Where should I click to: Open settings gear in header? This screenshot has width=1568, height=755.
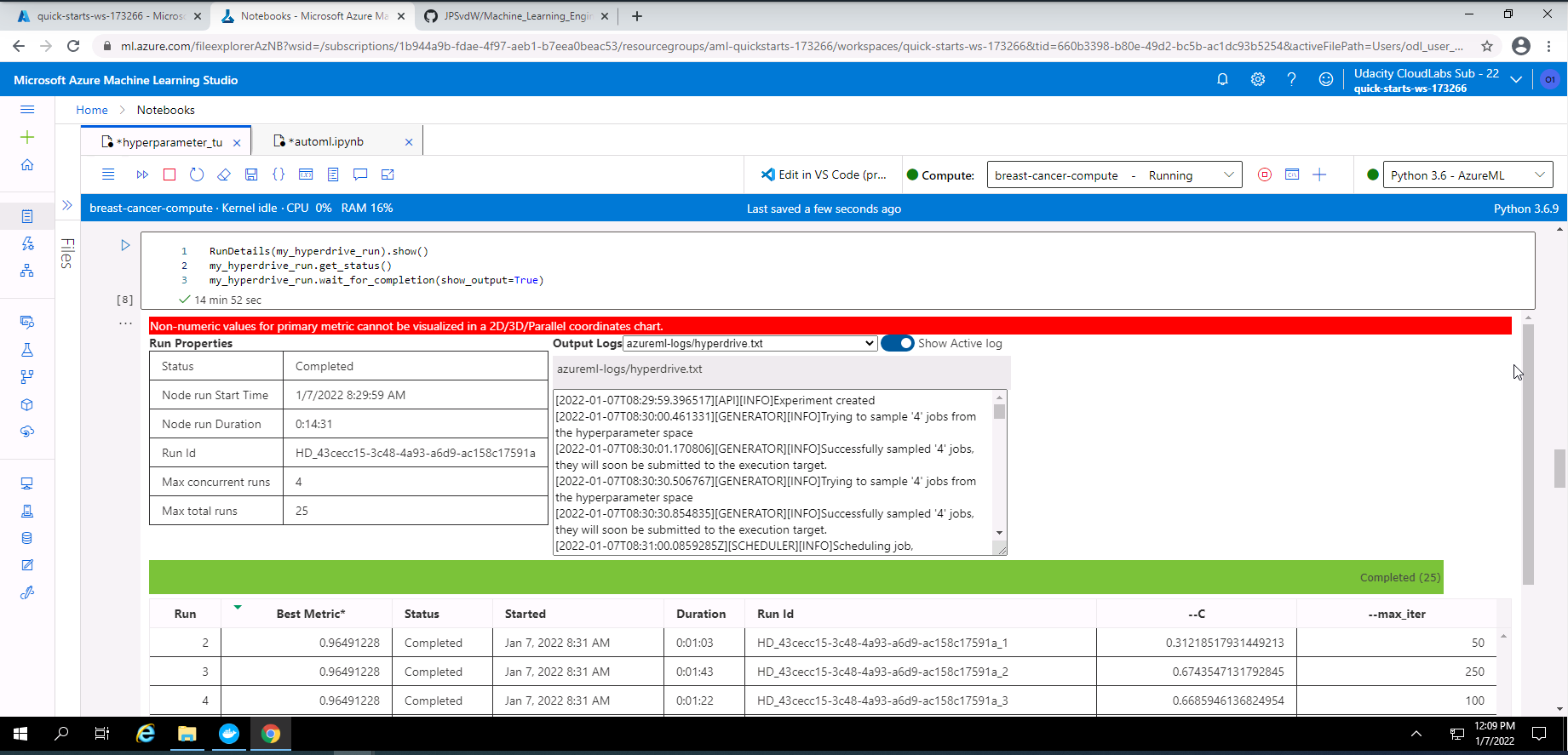[x=1257, y=79]
